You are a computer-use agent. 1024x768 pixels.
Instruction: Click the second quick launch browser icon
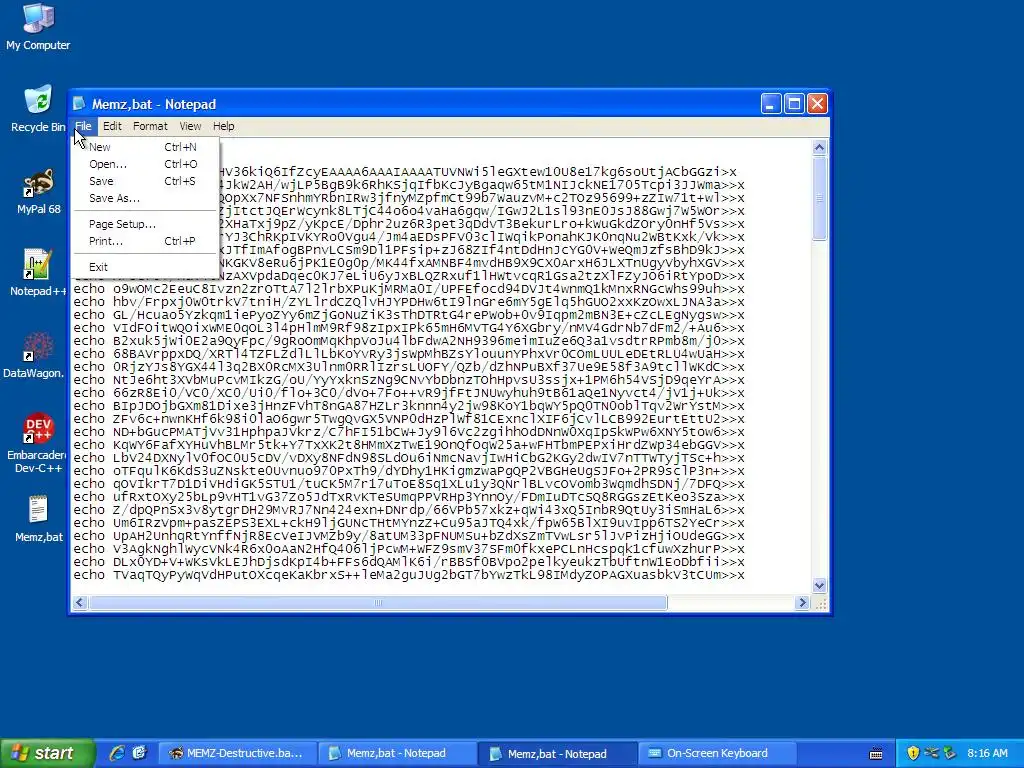139,753
